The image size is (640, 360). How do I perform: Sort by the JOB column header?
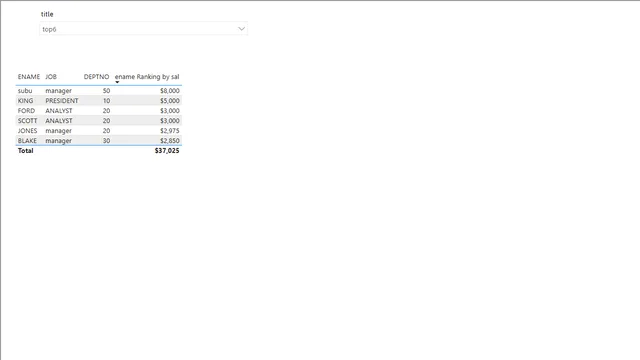(51, 77)
